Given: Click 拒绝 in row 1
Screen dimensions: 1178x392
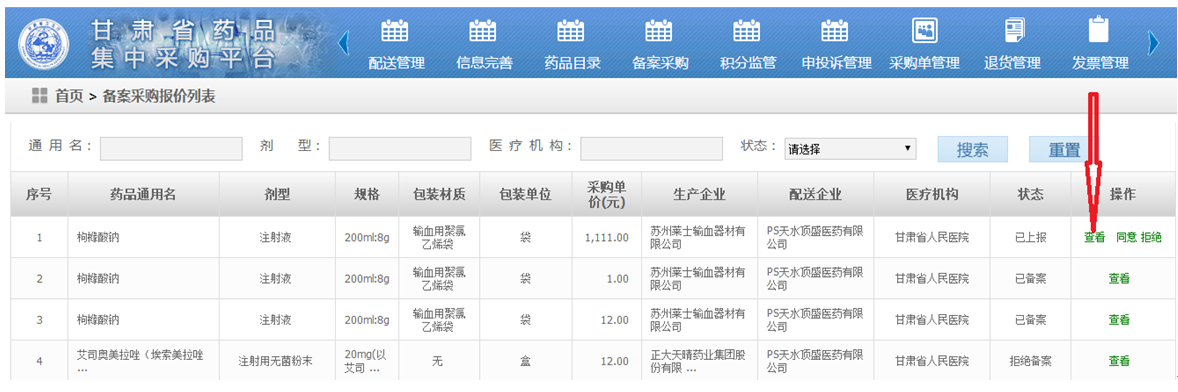Looking at the screenshot, I should click(1151, 237).
